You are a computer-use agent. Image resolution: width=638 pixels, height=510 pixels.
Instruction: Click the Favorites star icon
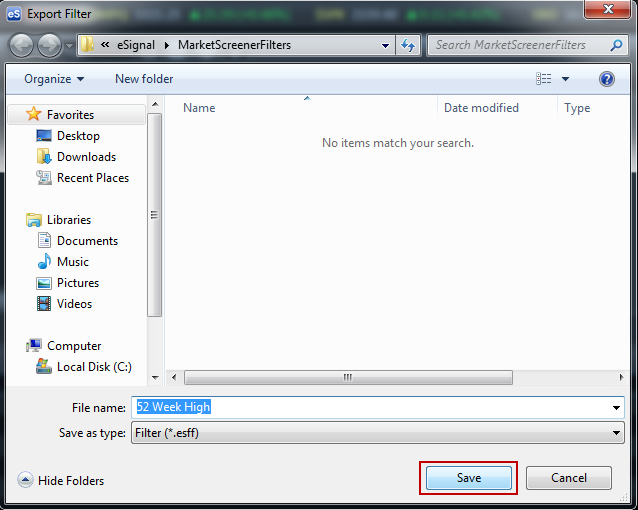coord(33,114)
